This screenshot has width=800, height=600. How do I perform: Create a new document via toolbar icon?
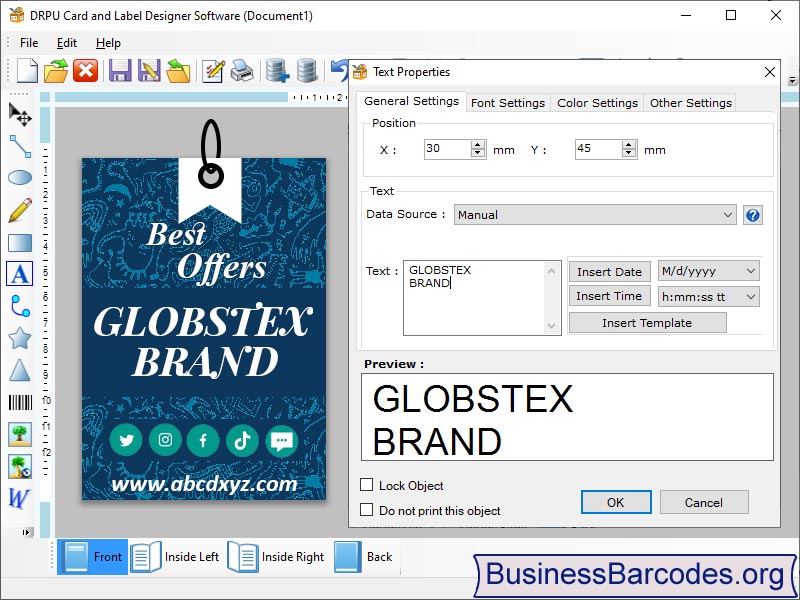(27, 70)
